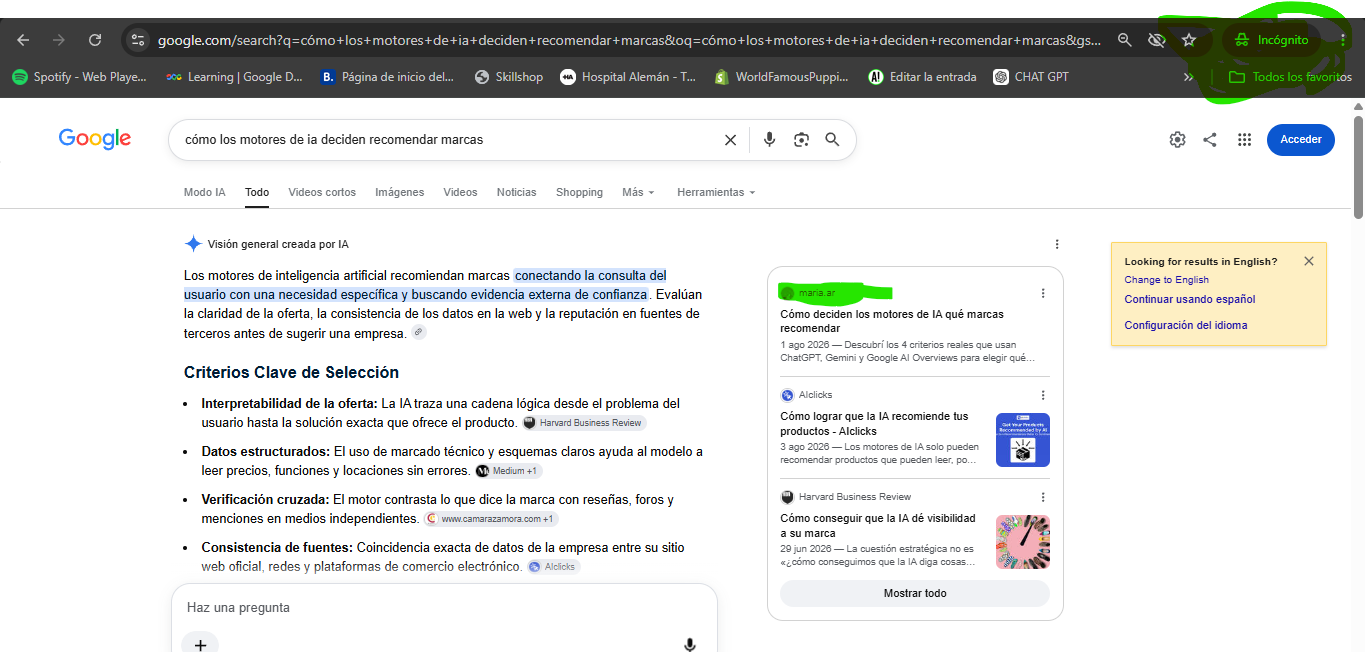Click the Mostrar todo button
This screenshot has height=652, width=1365.
pos(915,593)
